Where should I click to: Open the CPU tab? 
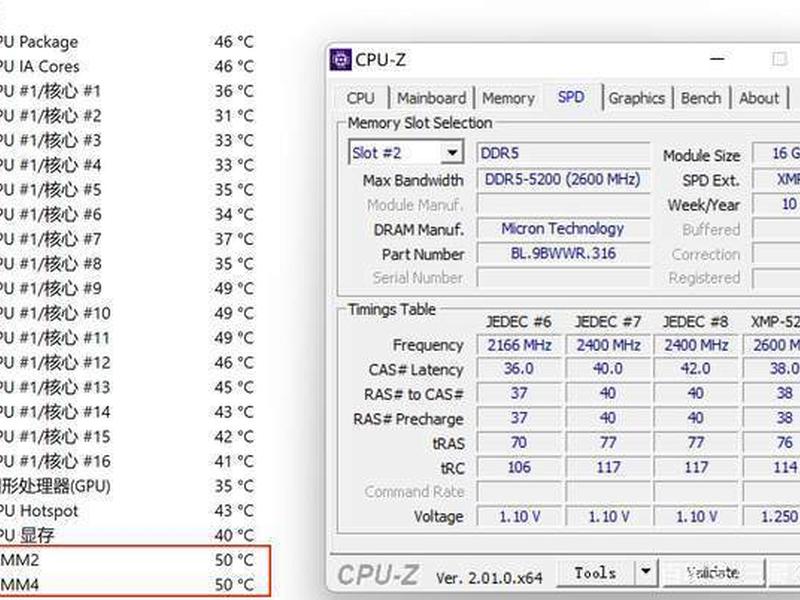coord(360,98)
